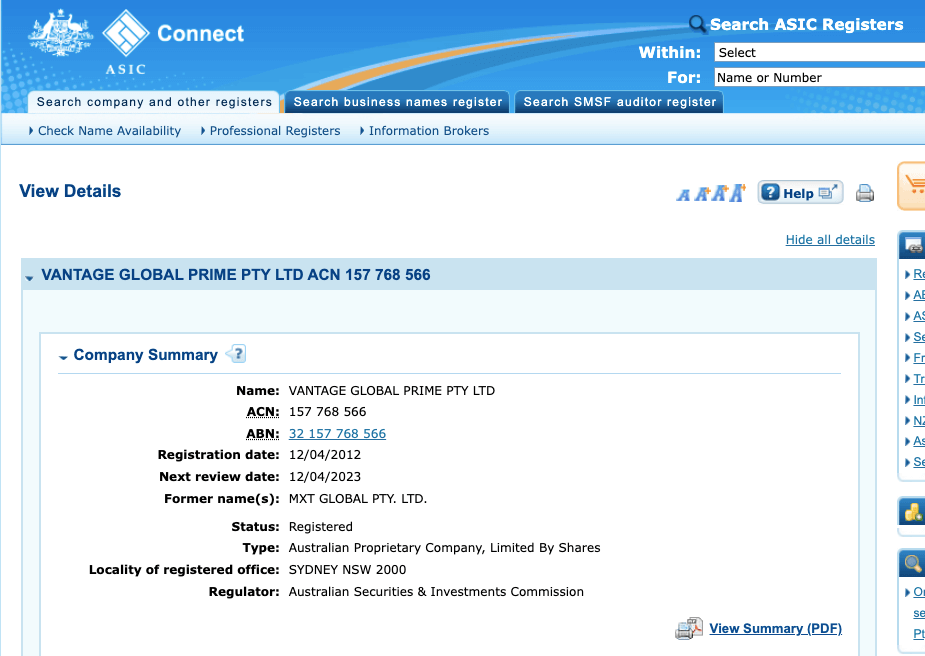Collapse the Vantage Global Prime company section

tap(29, 277)
